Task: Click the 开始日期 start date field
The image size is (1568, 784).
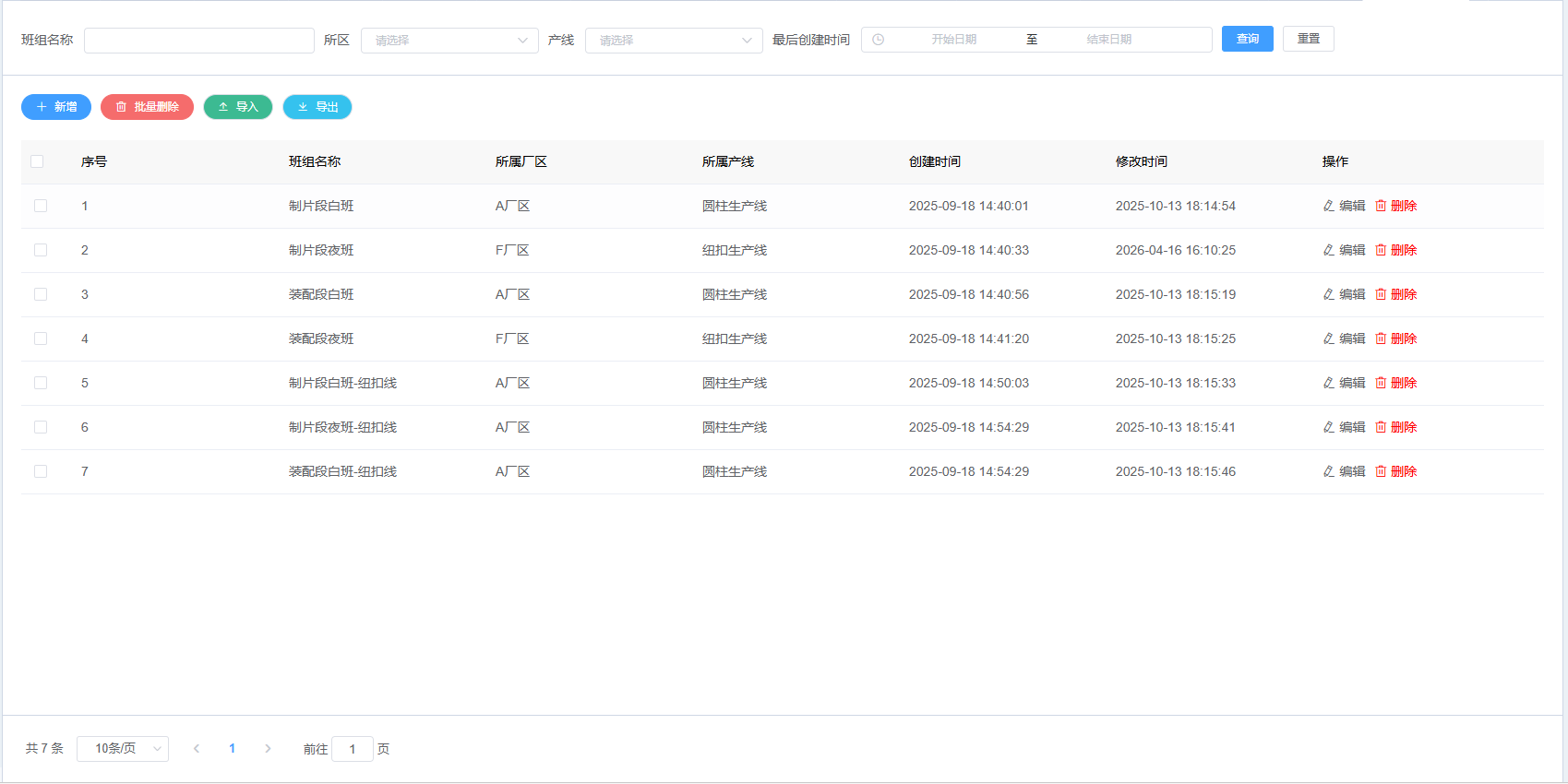Action: click(x=953, y=40)
